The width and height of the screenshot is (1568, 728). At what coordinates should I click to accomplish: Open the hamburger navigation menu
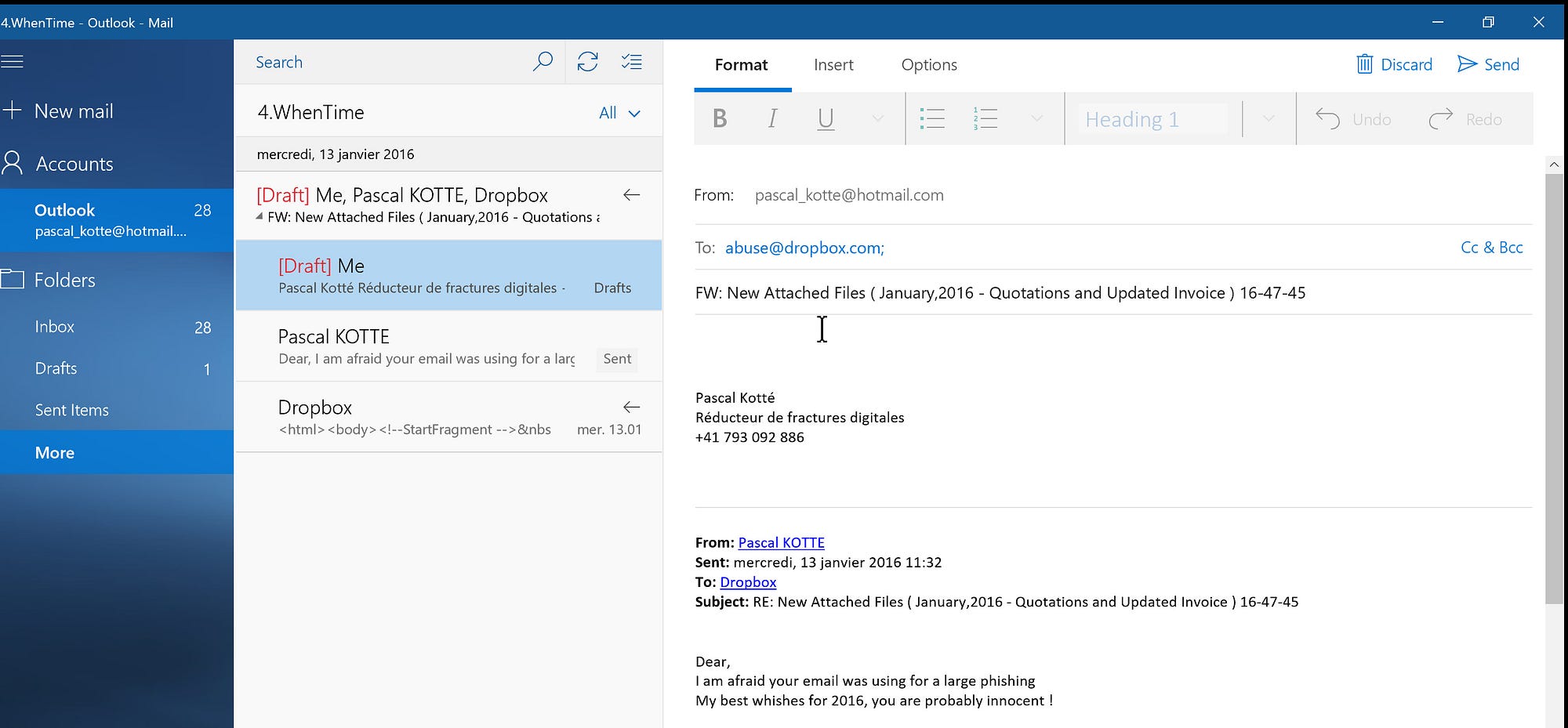click(13, 62)
